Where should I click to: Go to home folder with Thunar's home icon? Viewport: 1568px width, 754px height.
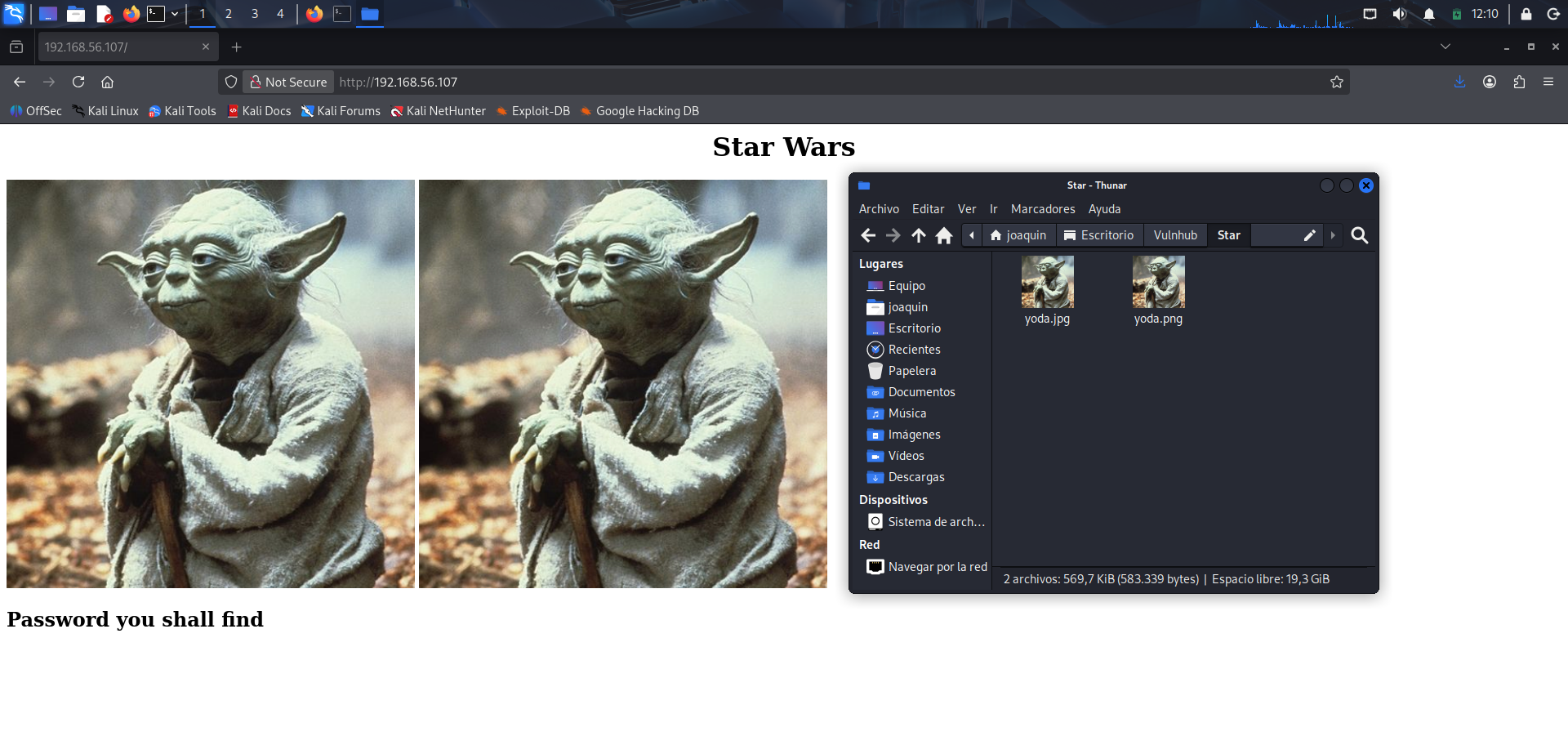point(944,234)
